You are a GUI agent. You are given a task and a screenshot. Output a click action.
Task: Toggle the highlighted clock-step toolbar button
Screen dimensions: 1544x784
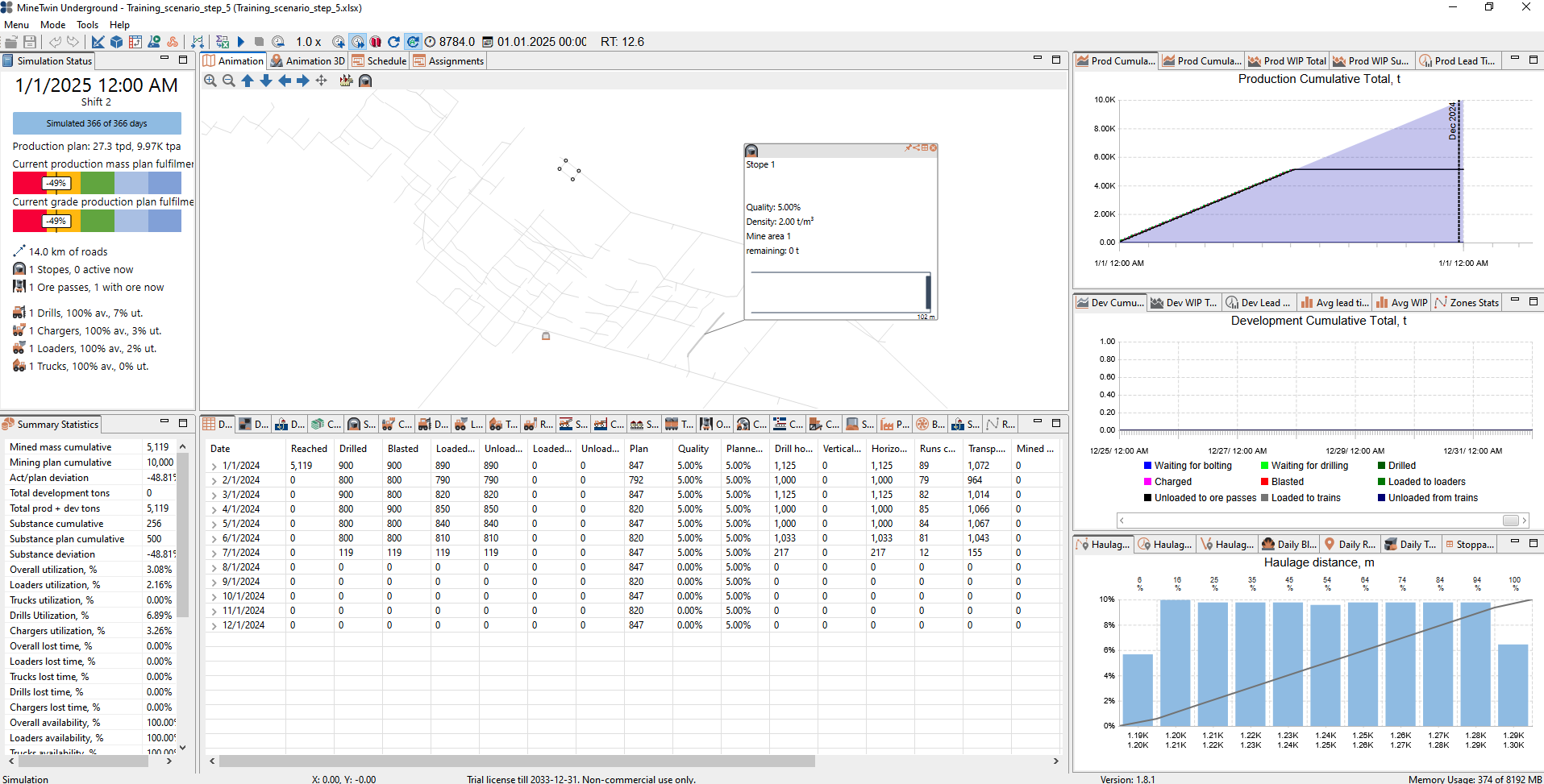(x=357, y=42)
